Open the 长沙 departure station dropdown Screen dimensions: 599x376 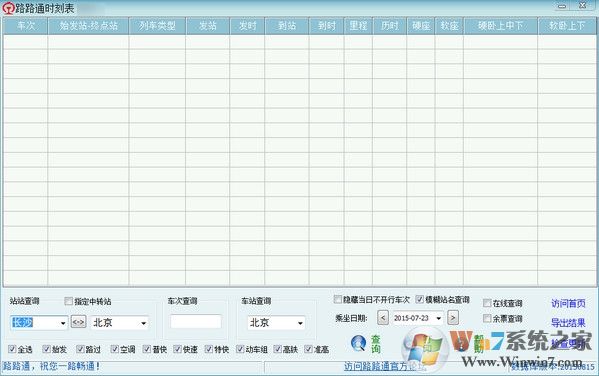[x=63, y=323]
